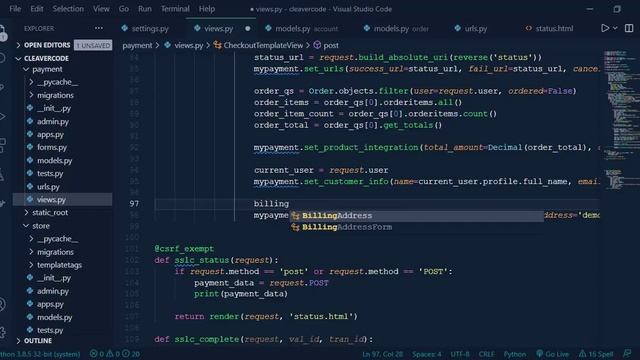Place cursor on line 97 billing text

click(271, 203)
